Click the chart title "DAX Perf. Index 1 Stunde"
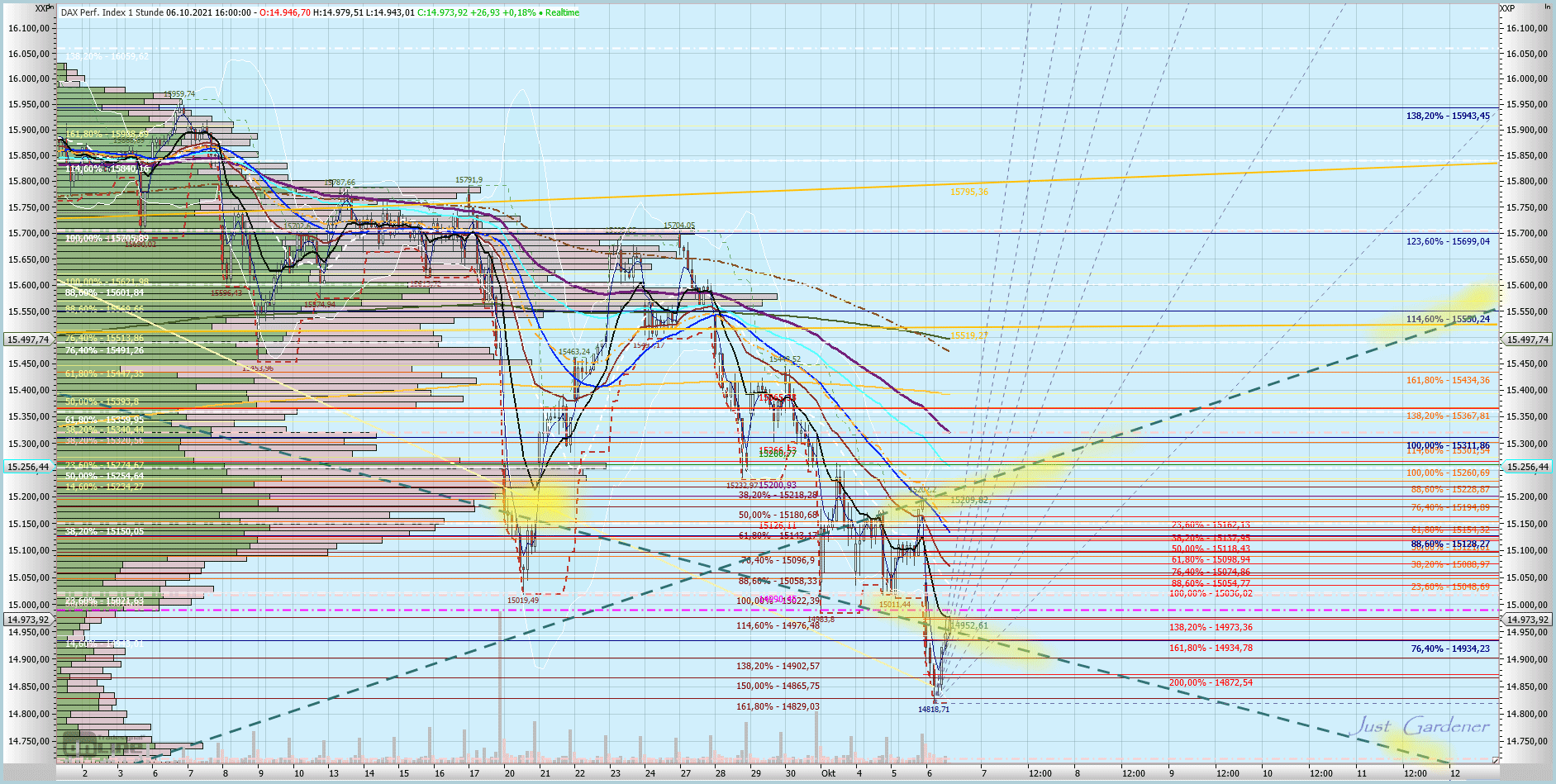1556x784 pixels. (x=112, y=13)
